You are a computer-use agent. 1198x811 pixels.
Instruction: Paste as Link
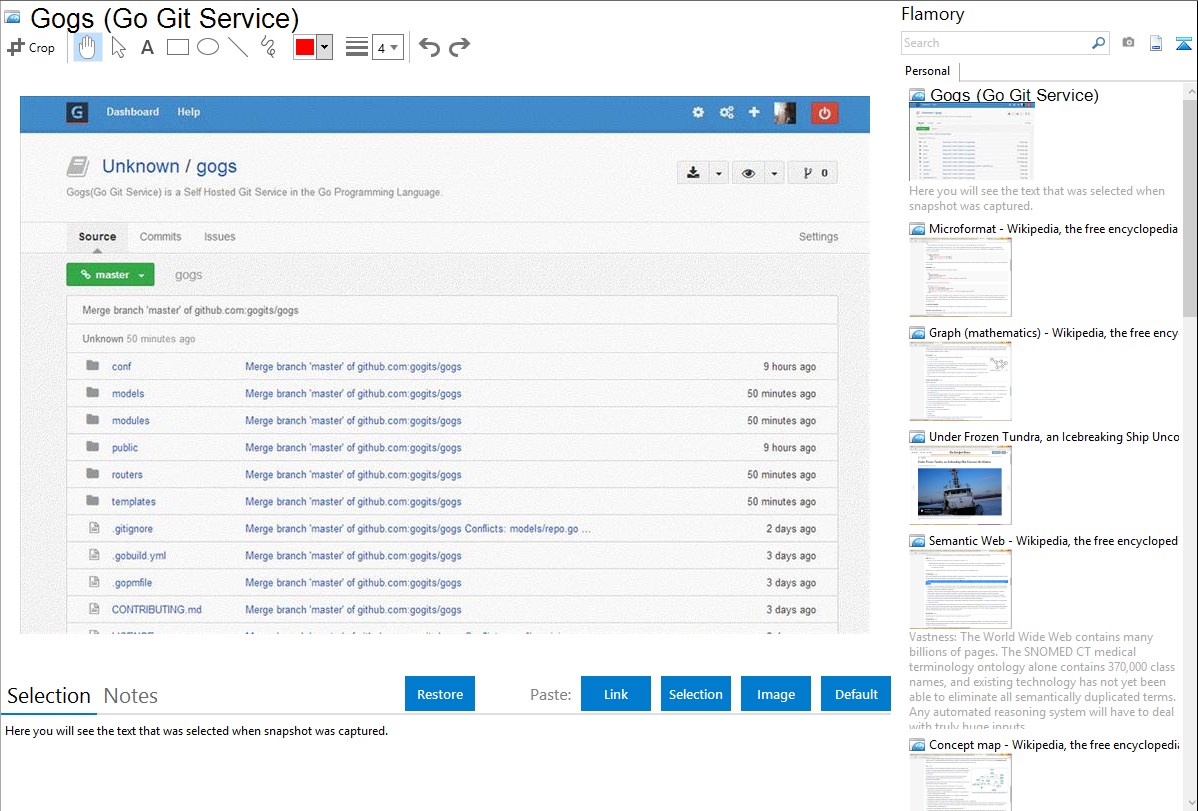(616, 694)
